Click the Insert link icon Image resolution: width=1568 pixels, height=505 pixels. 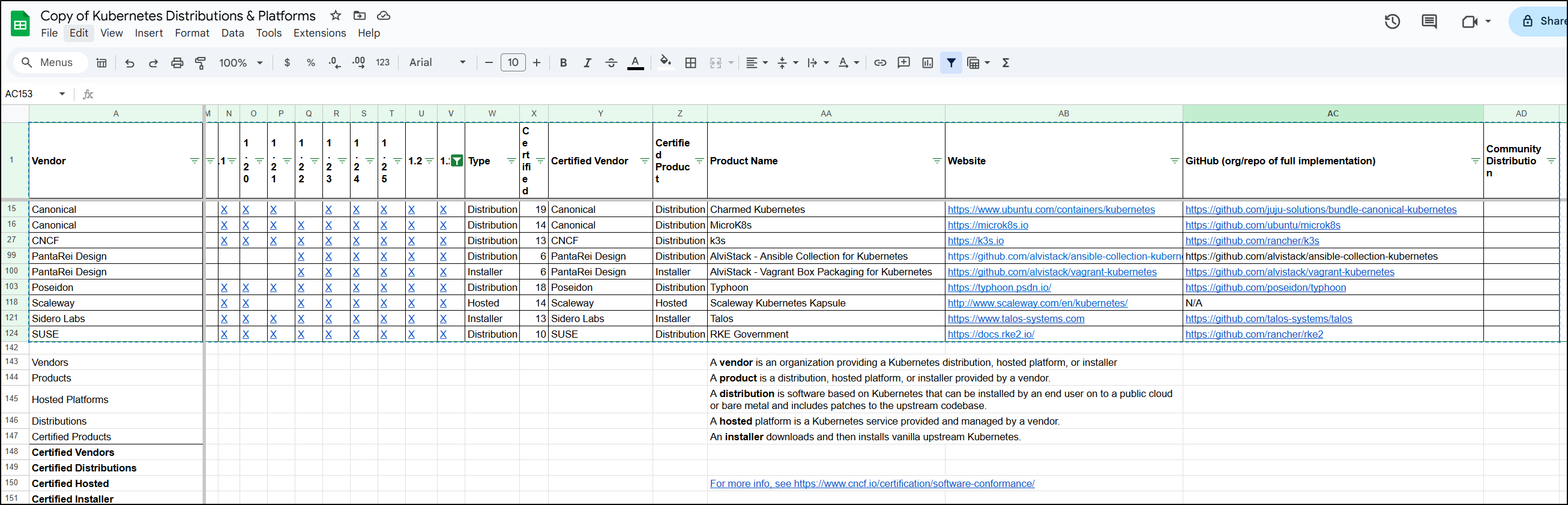(880, 62)
